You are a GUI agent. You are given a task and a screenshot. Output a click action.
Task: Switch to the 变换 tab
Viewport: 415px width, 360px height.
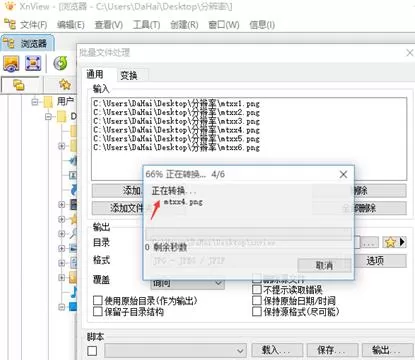[x=129, y=76]
